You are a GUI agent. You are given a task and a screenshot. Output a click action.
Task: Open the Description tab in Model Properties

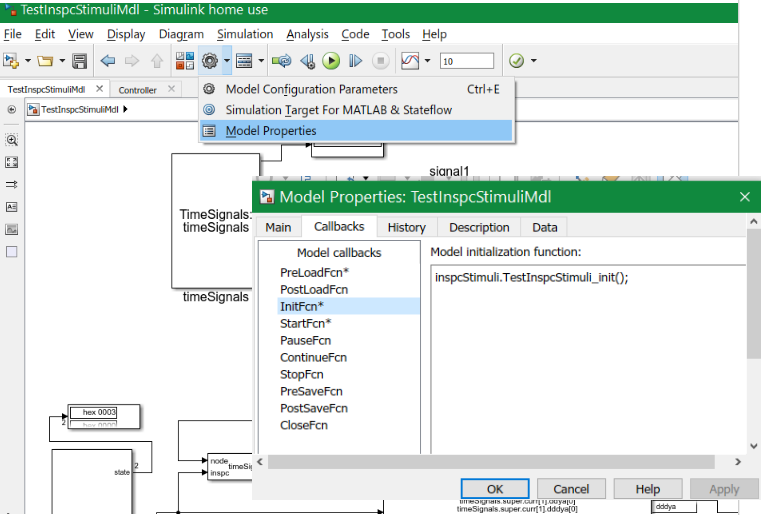point(479,228)
